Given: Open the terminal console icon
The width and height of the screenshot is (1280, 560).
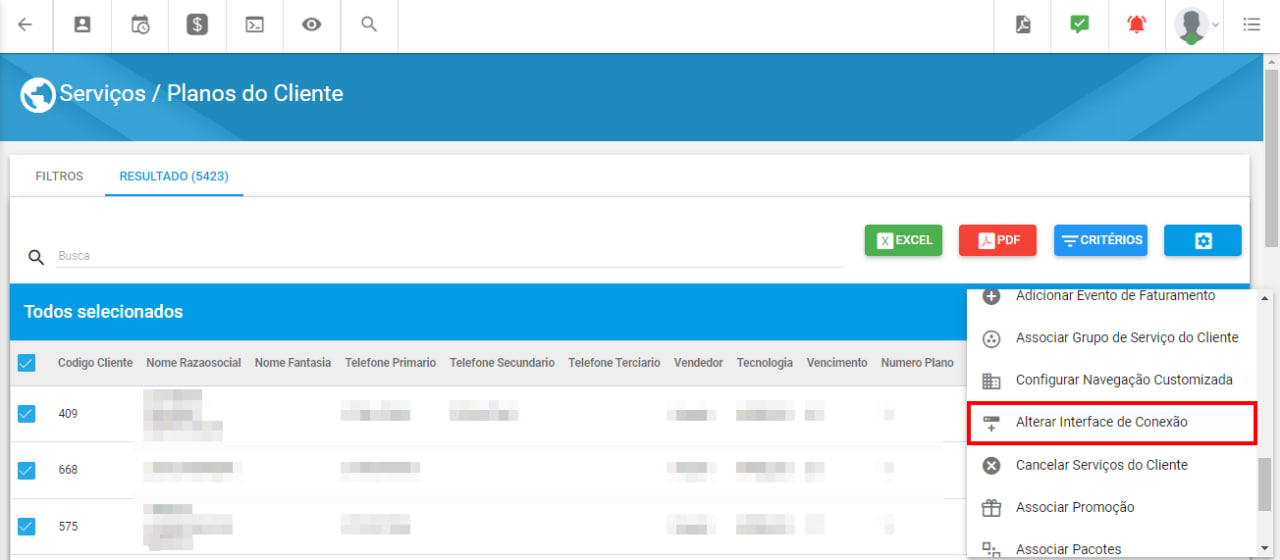Looking at the screenshot, I should click(x=255, y=25).
